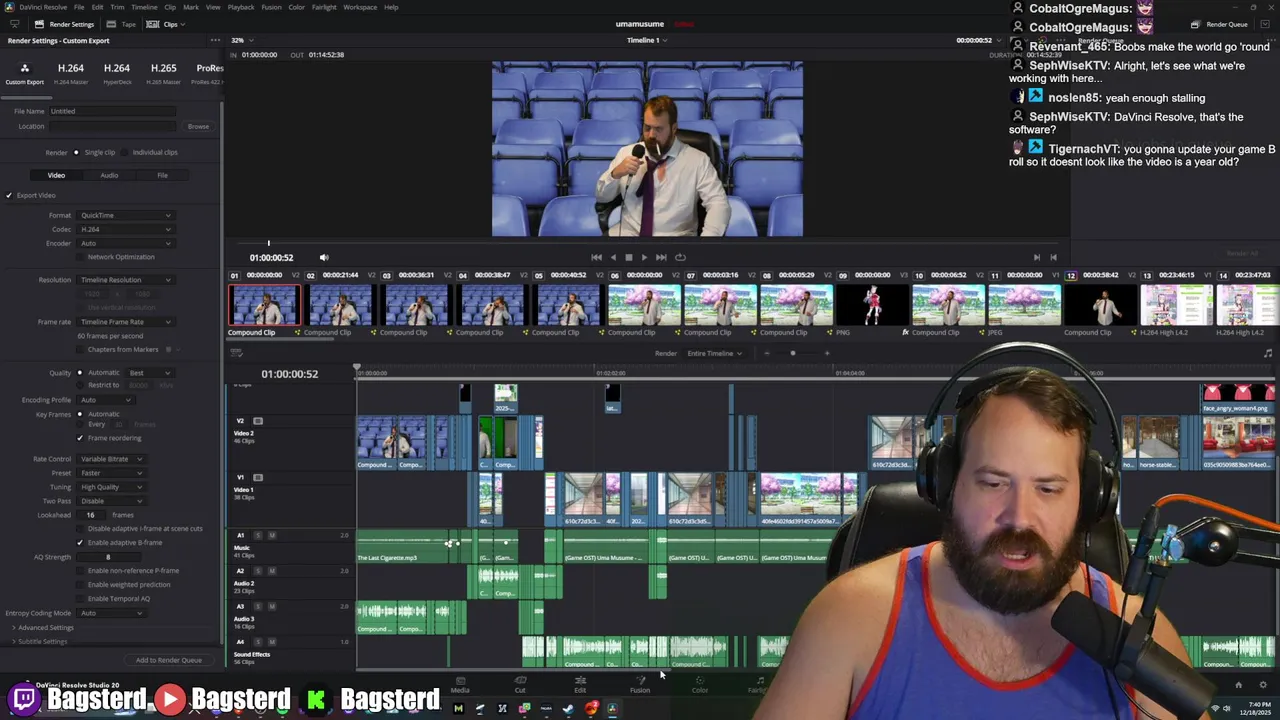Open the Playback menu
This screenshot has height=720, width=1280.
coord(241,7)
